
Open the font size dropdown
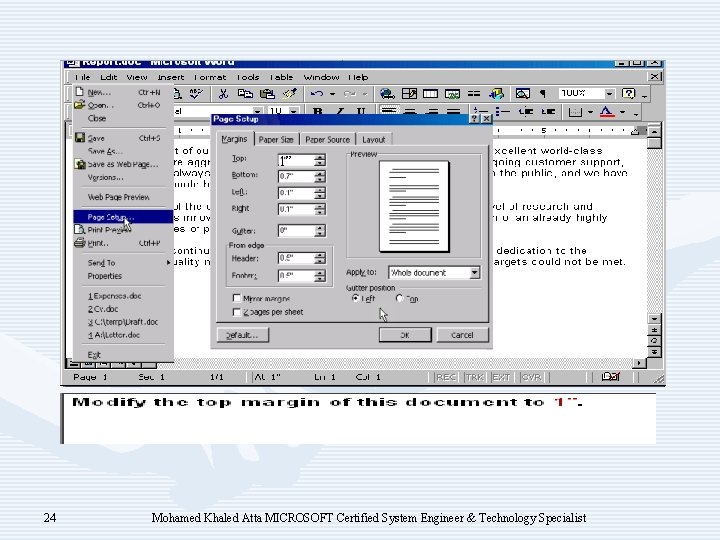pyautogui.click(x=293, y=111)
